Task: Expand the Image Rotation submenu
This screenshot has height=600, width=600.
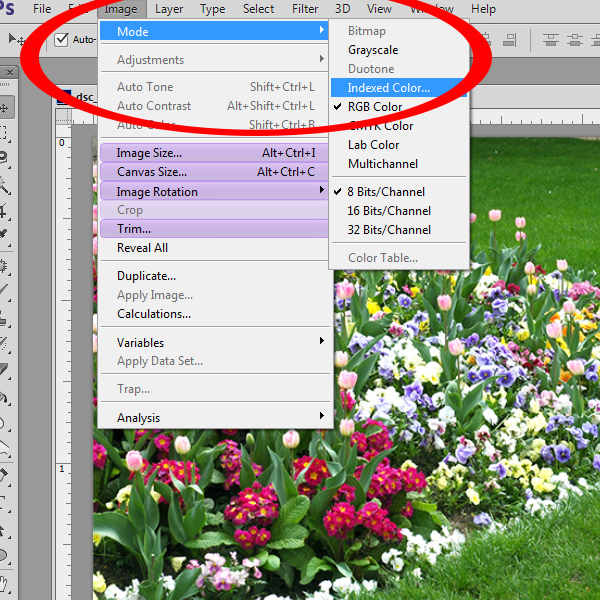Action: pos(214,191)
